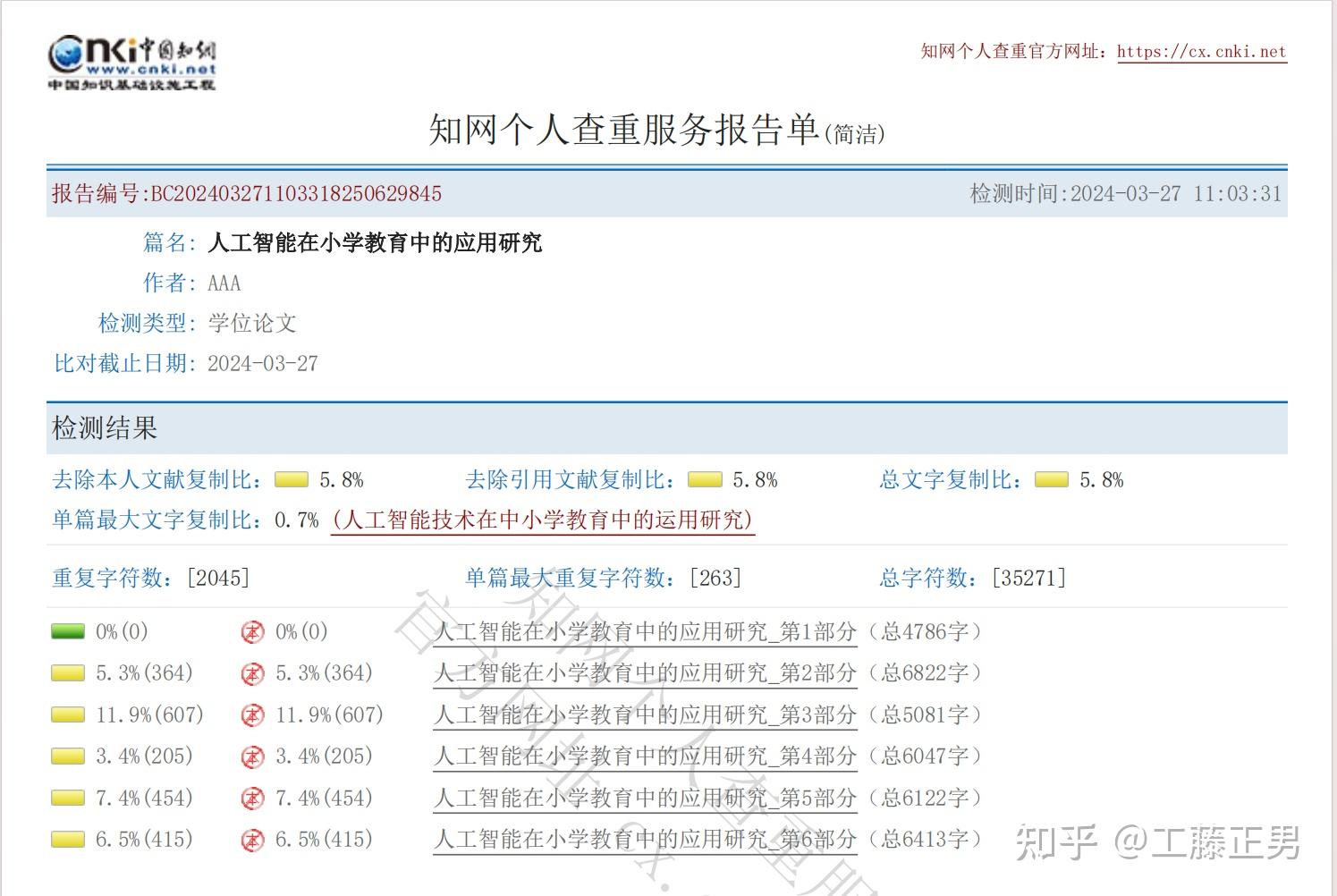Click the yellow bar next to 3.4%(205)

pos(68,757)
